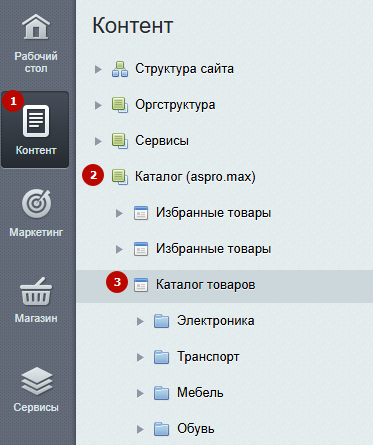Screen dimensions: 373x445
Task: Open Рабочий стол menu label
Action: pyautogui.click(x=36, y=62)
